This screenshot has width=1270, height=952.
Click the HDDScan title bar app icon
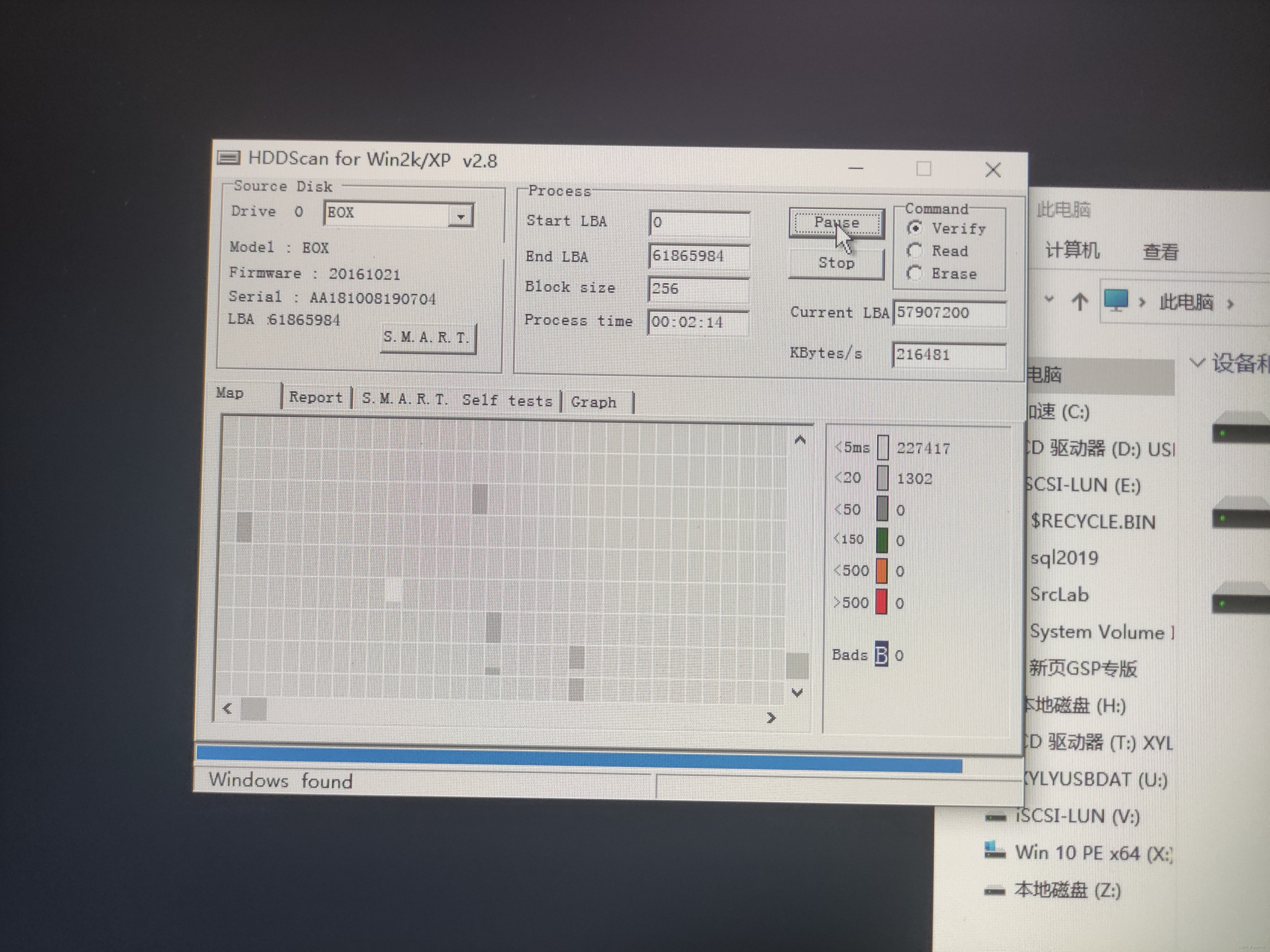[x=229, y=158]
